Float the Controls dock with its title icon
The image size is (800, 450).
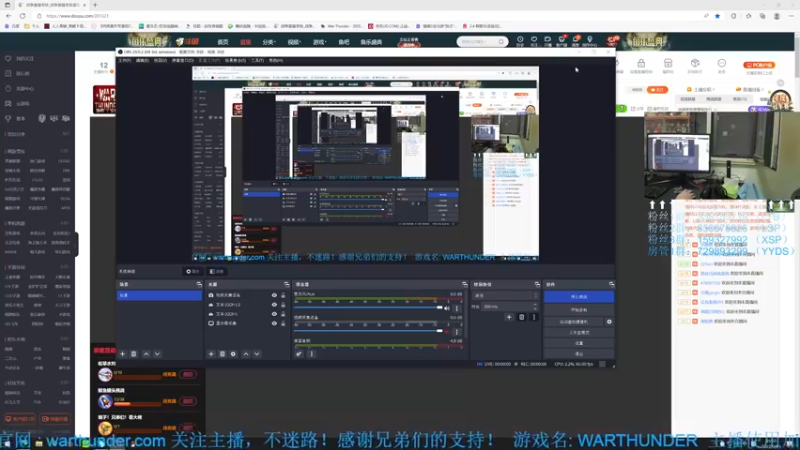[x=611, y=284]
